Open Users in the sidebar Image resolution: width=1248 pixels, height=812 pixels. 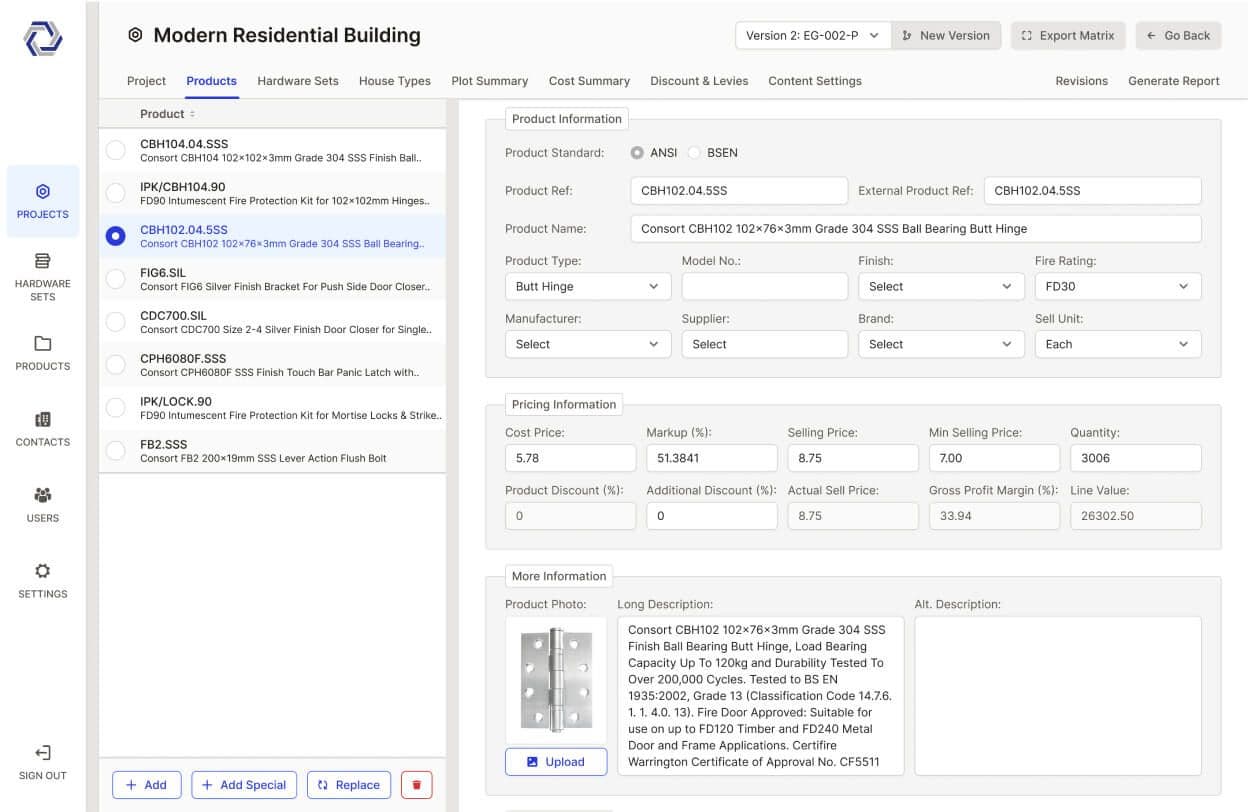tap(43, 505)
